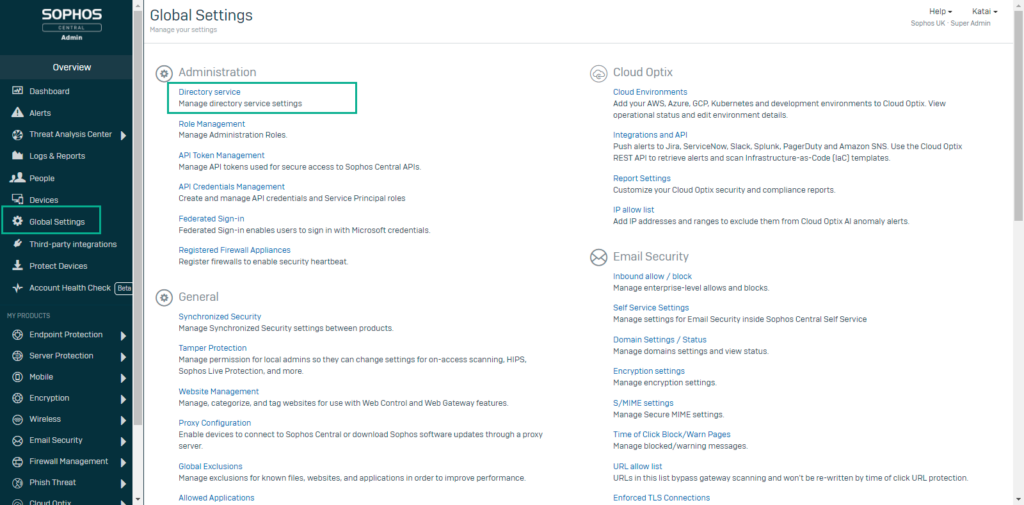Screen dimensions: 1024x505
Task: Open the Help dropdown menu
Action: pyautogui.click(x=940, y=11)
